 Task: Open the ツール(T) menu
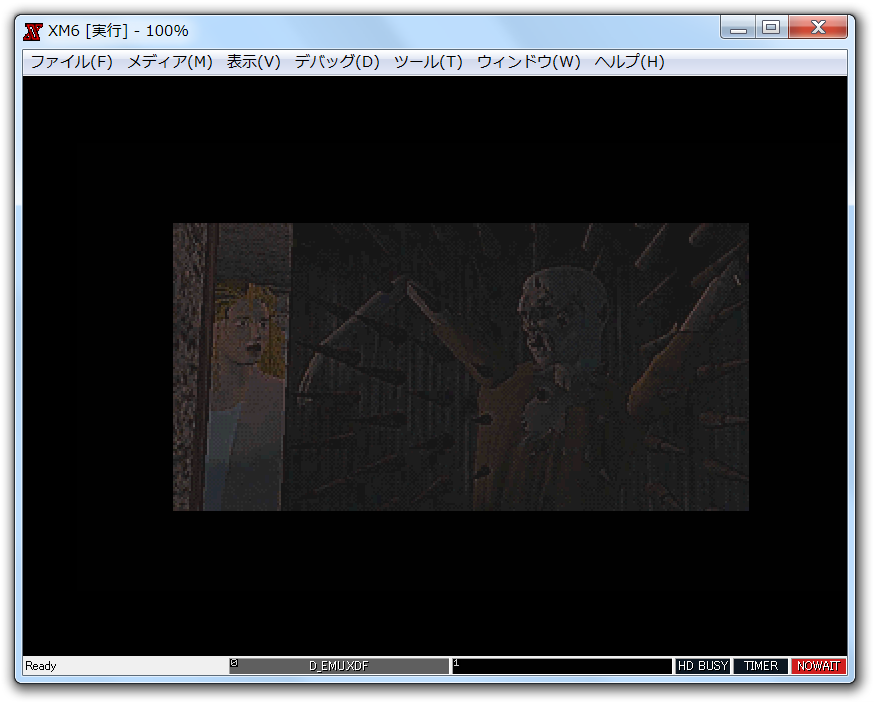tap(428, 61)
